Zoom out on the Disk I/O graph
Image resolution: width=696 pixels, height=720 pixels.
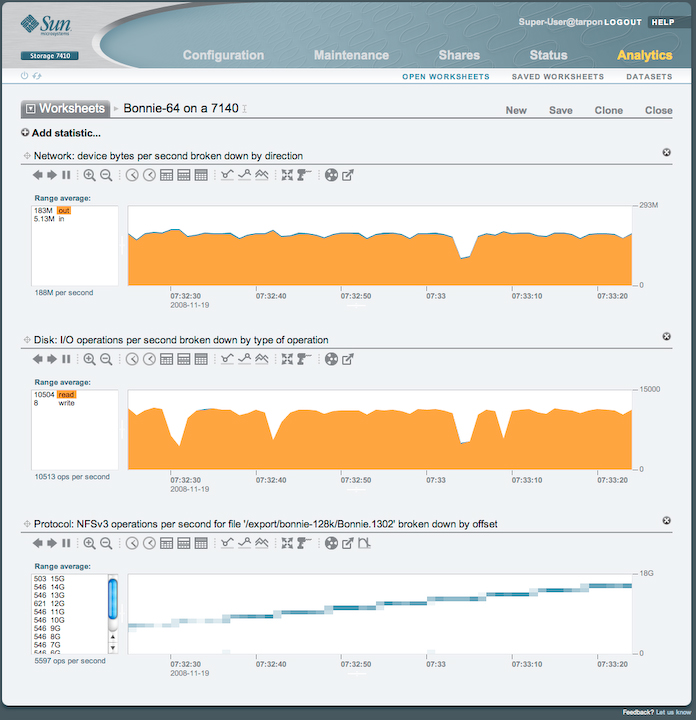(106, 359)
